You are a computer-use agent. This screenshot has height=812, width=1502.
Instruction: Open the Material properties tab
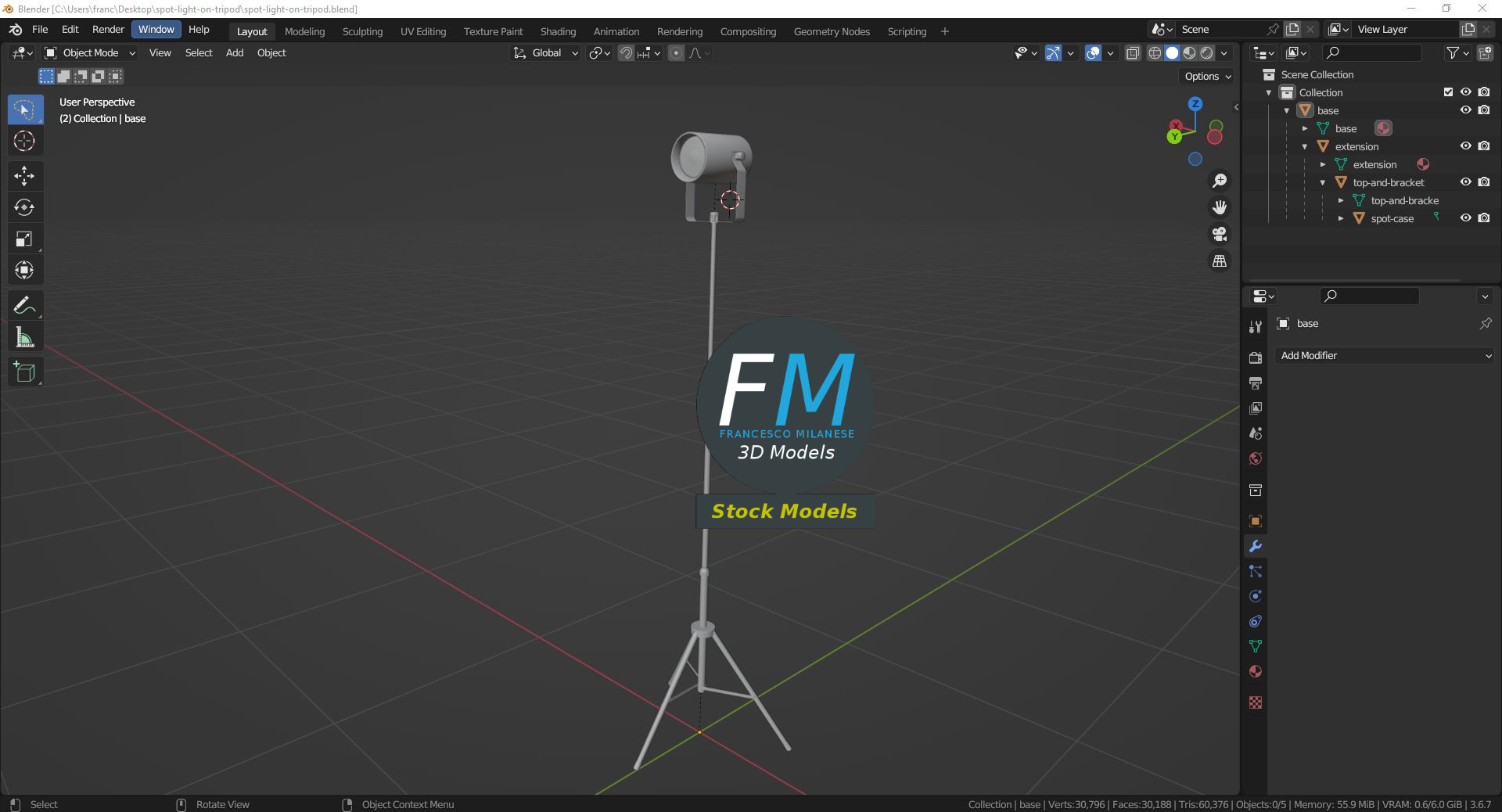[1256, 671]
